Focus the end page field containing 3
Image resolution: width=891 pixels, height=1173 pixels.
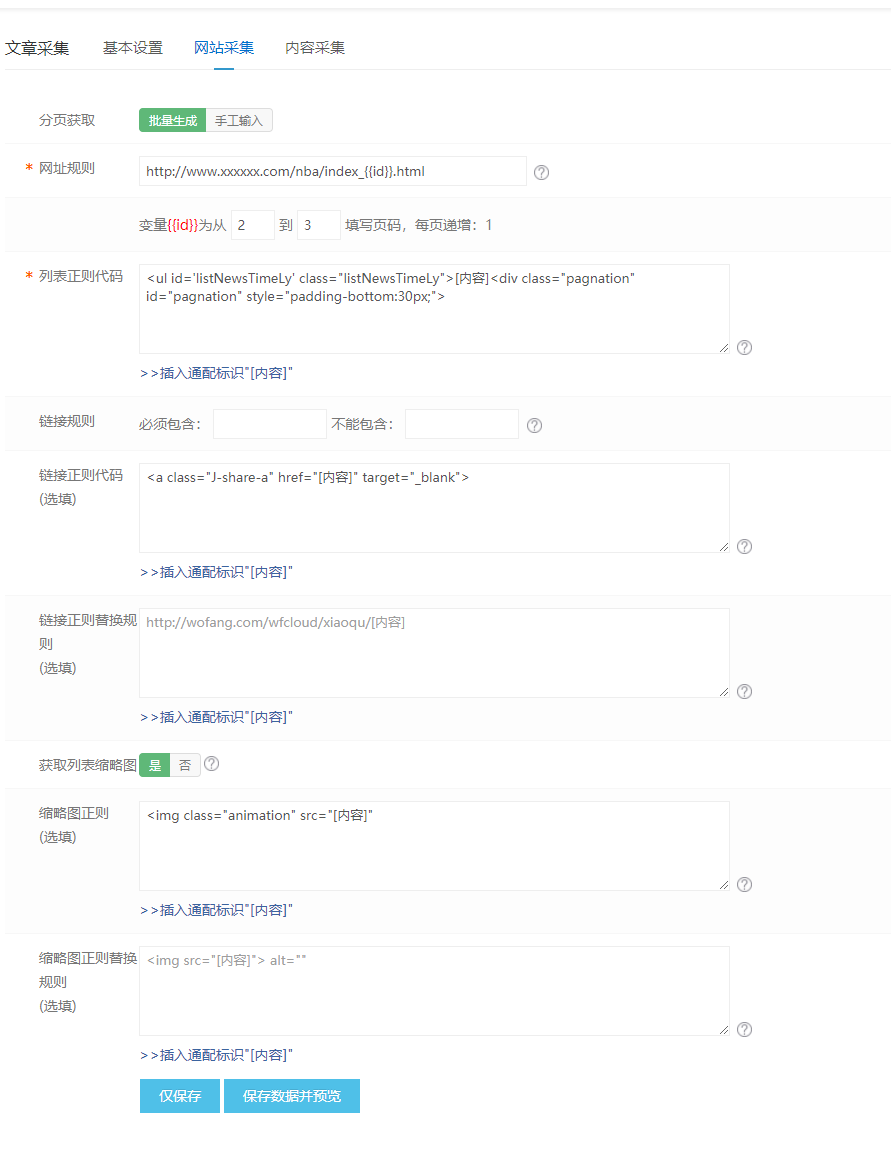coord(319,225)
